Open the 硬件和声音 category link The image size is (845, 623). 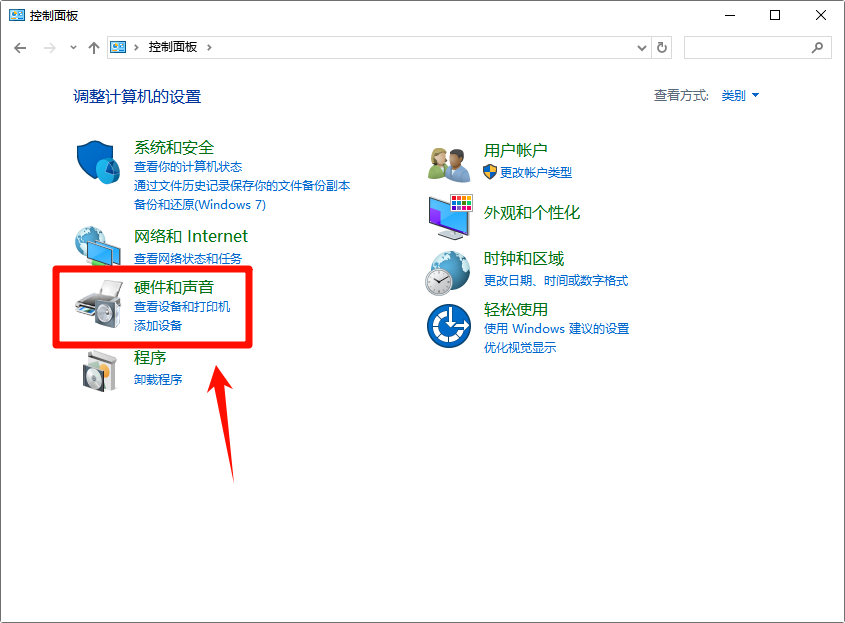click(x=174, y=287)
